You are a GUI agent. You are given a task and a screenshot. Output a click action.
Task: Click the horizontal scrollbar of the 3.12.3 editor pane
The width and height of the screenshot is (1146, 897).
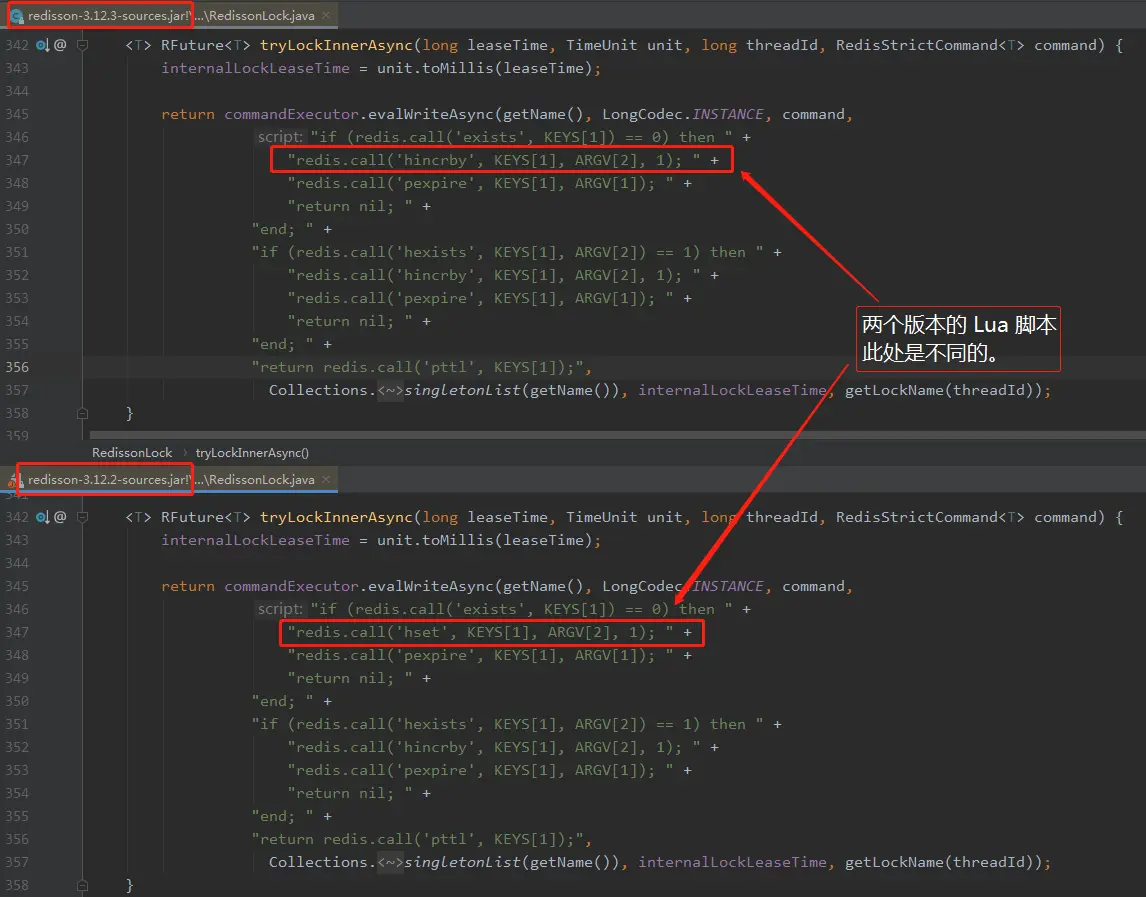pyautogui.click(x=618, y=435)
